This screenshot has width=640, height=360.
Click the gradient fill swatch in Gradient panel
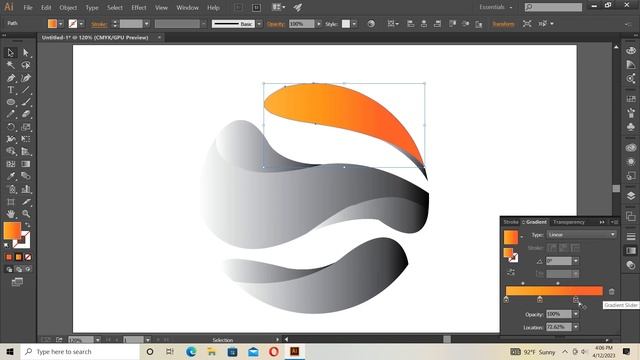(511, 237)
